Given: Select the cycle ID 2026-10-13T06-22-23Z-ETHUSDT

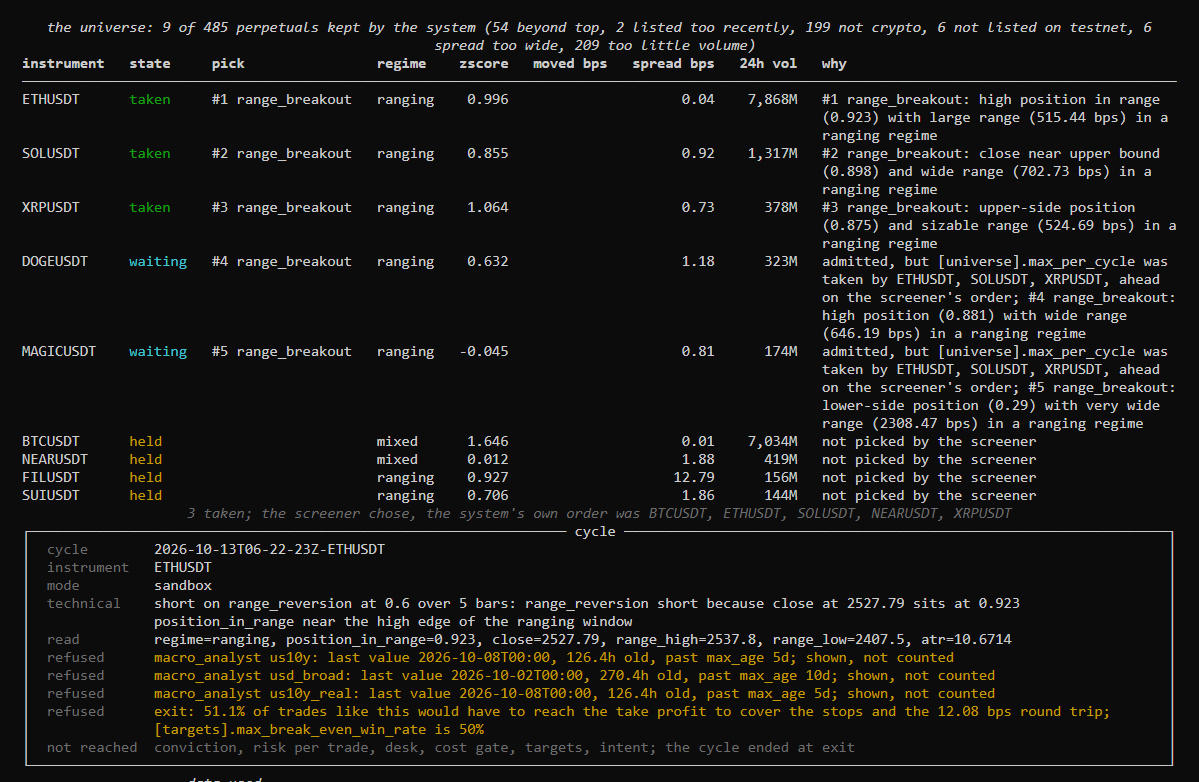Looking at the screenshot, I should click(x=269, y=550).
